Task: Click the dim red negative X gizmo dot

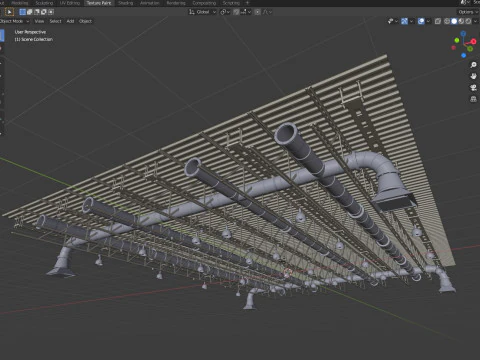Action: (x=453, y=48)
